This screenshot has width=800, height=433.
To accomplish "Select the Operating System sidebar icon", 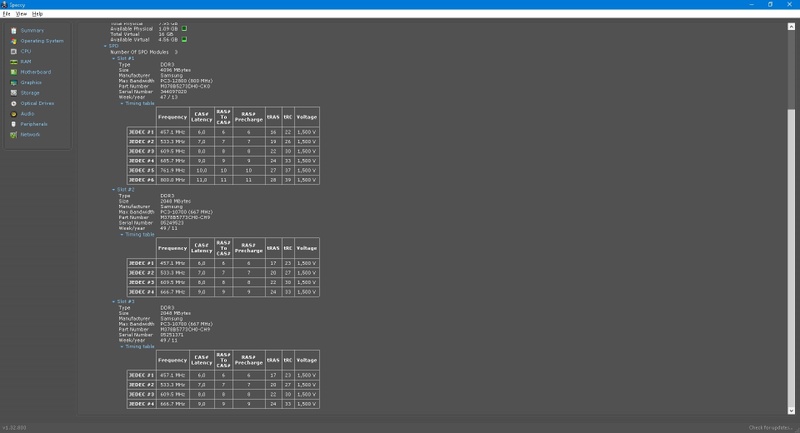I will click(14, 41).
